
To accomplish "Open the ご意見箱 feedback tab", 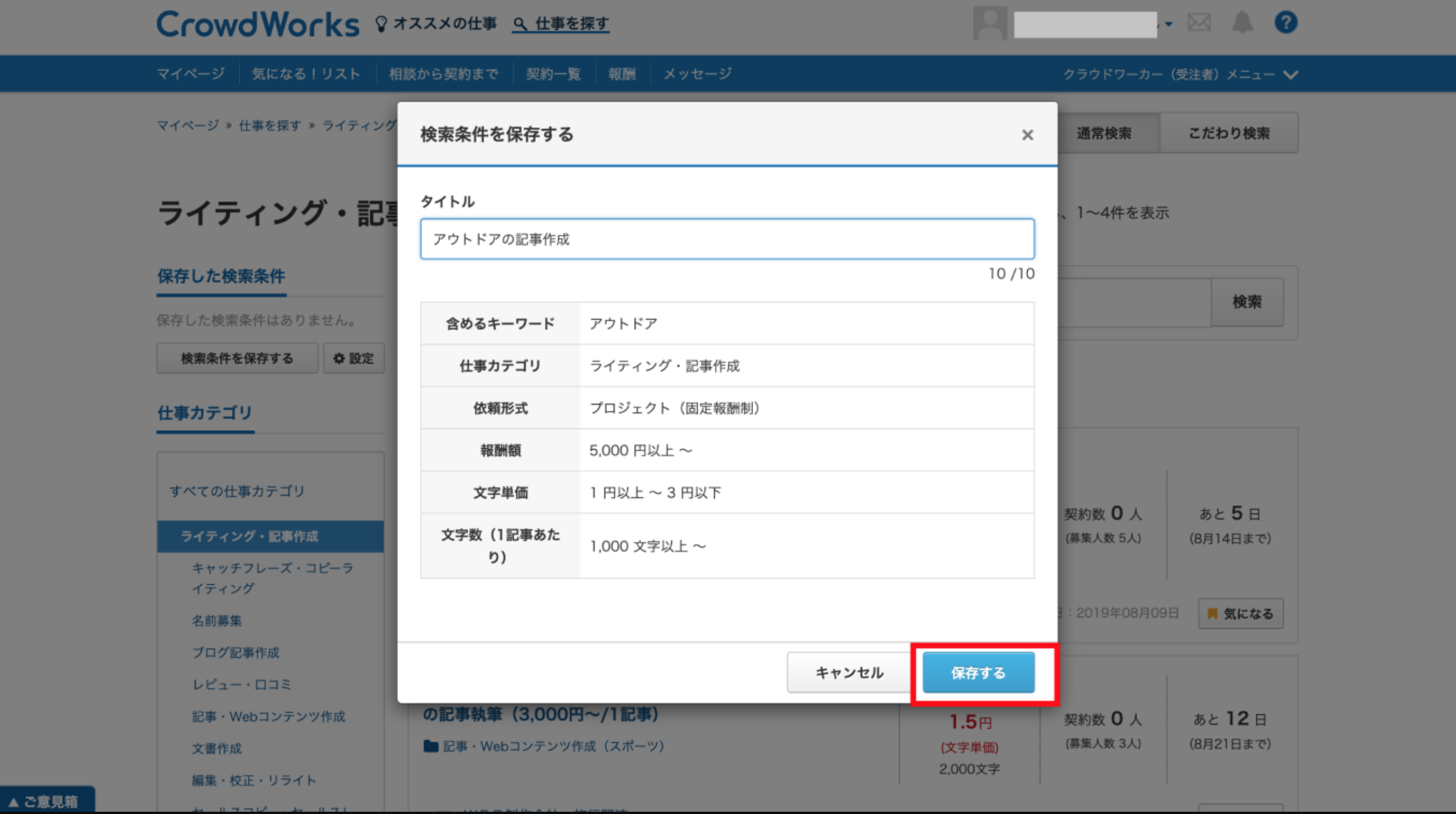I will pos(45,801).
